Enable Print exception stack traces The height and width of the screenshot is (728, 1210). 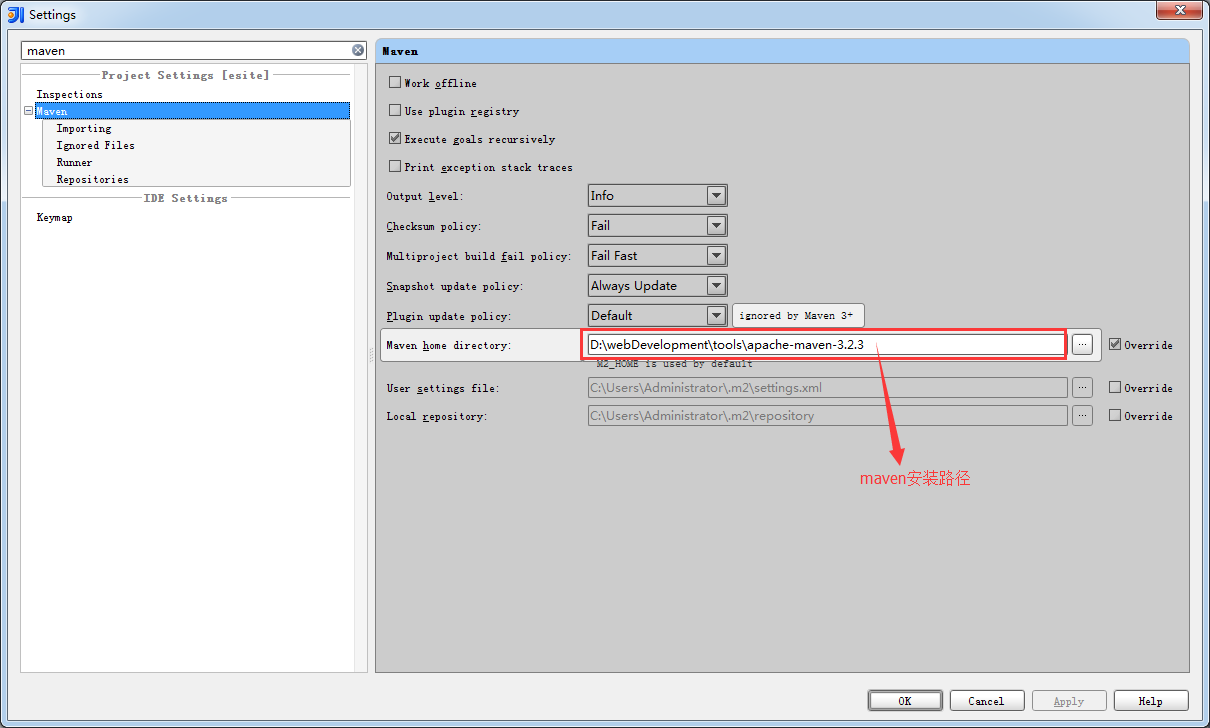tap(395, 167)
